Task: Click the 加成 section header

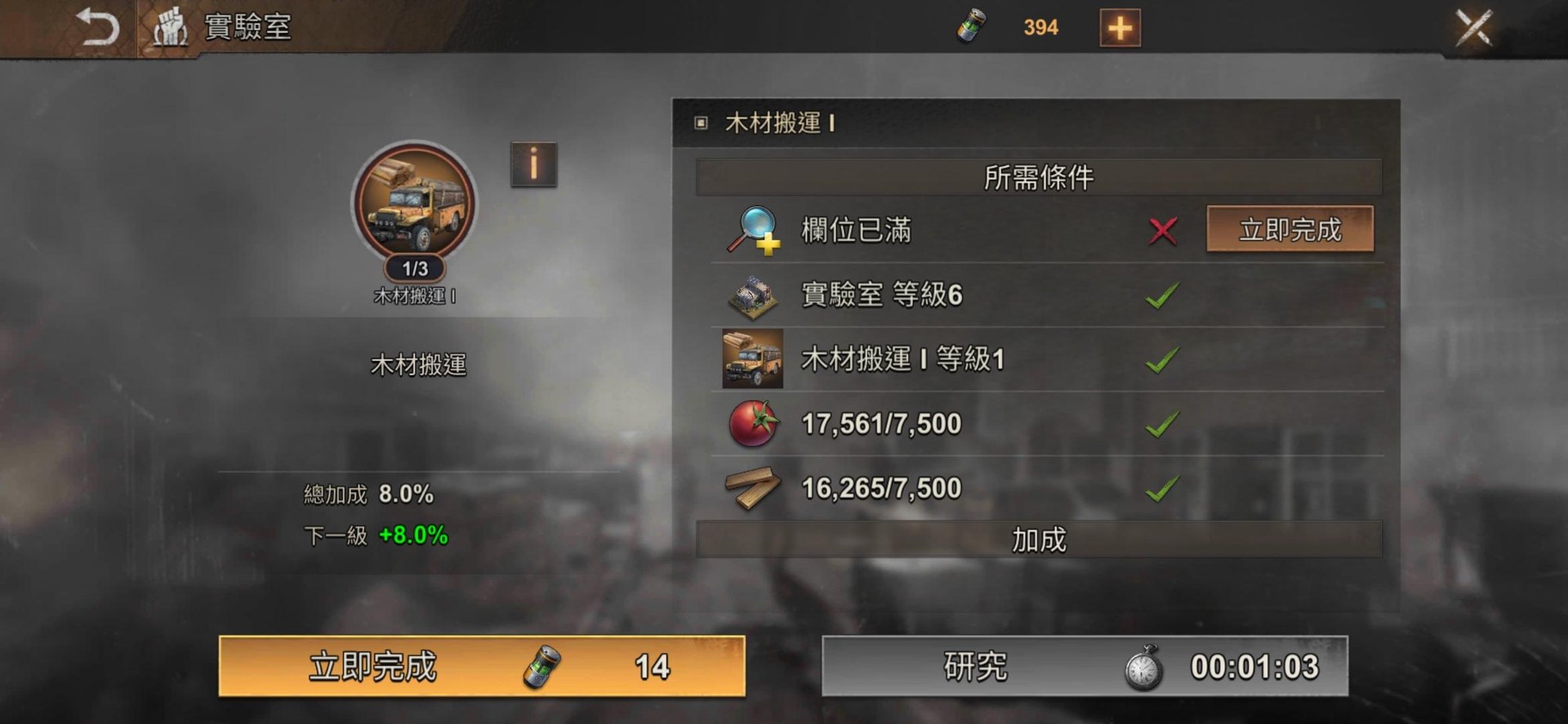Action: [x=1039, y=539]
